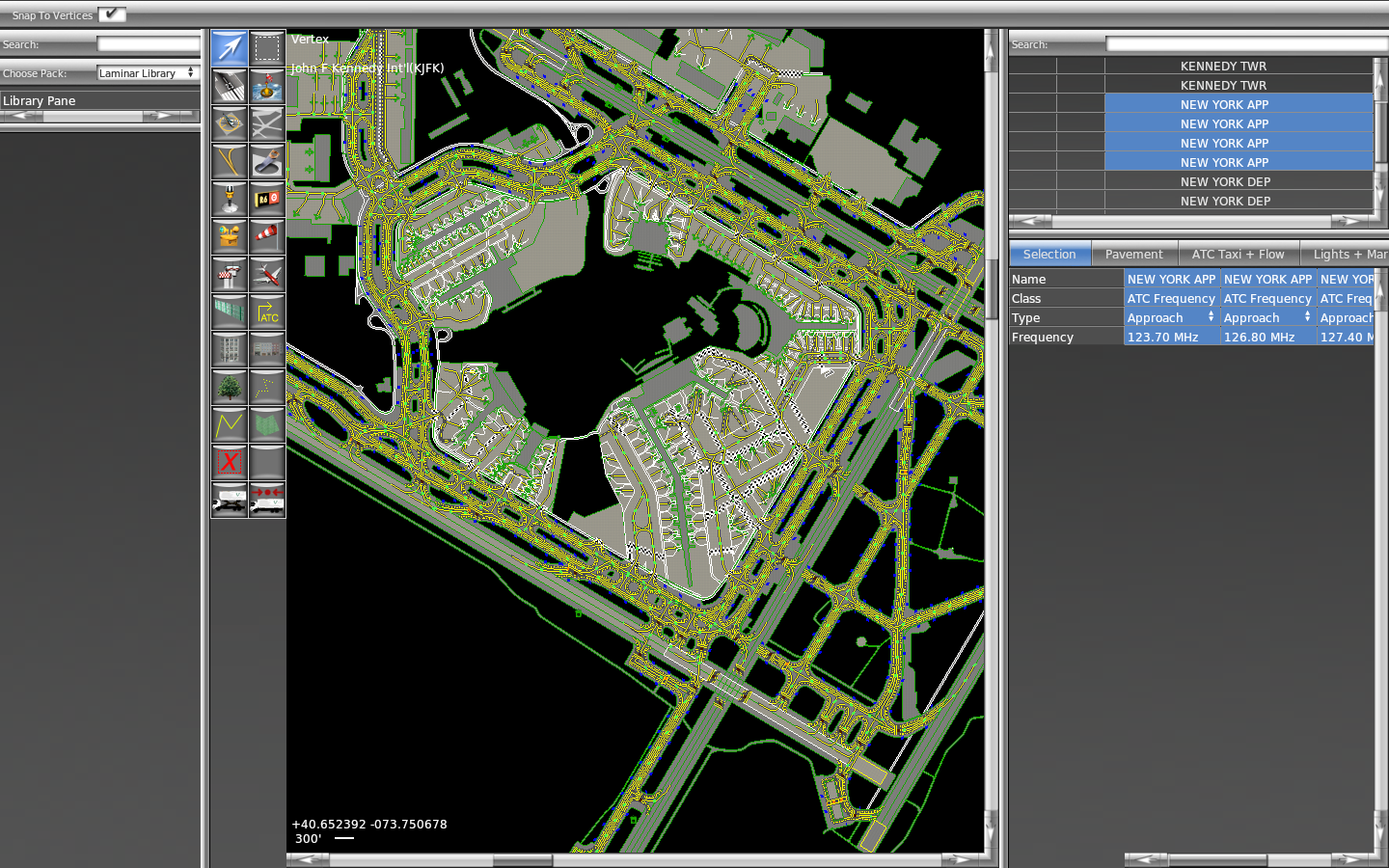Open the ATC Taxi + Flow tab
1389x868 pixels.
(1238, 255)
